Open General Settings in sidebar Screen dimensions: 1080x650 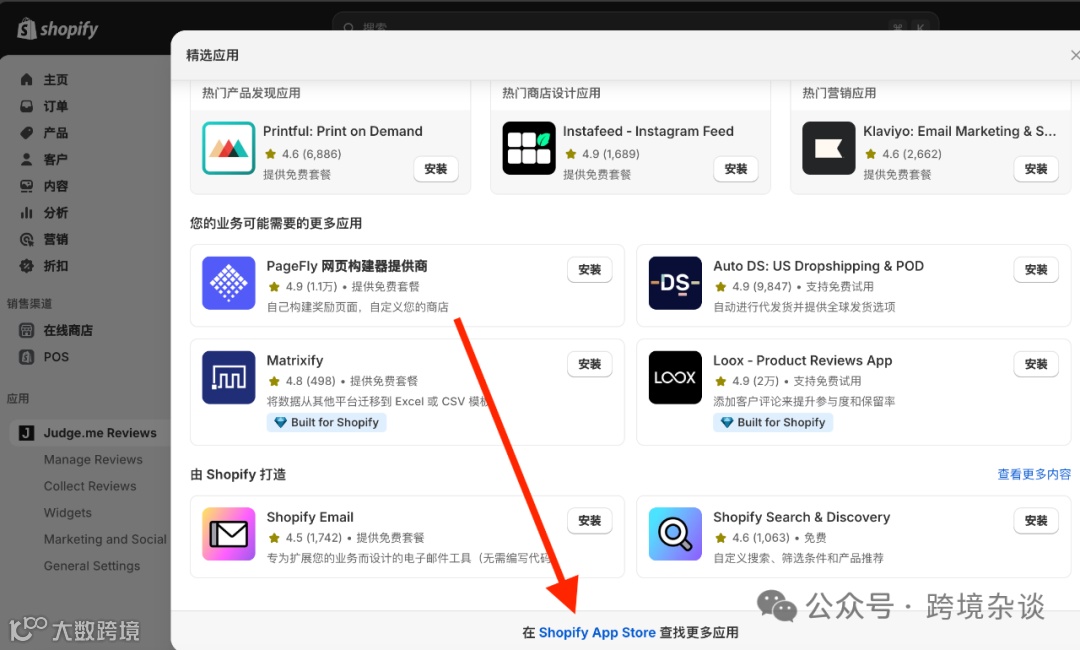tap(92, 566)
